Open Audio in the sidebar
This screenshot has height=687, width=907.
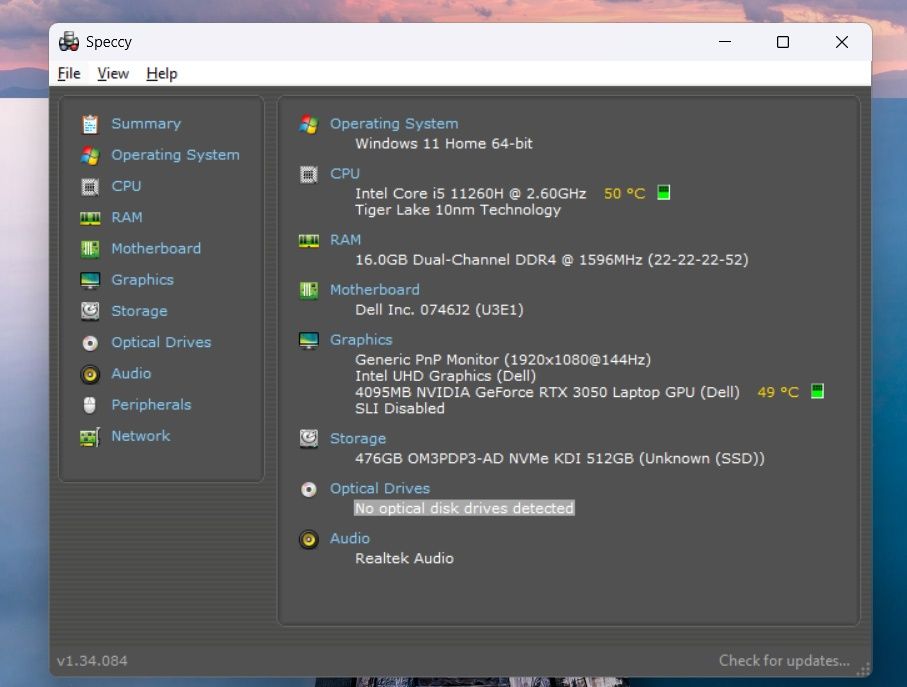131,374
